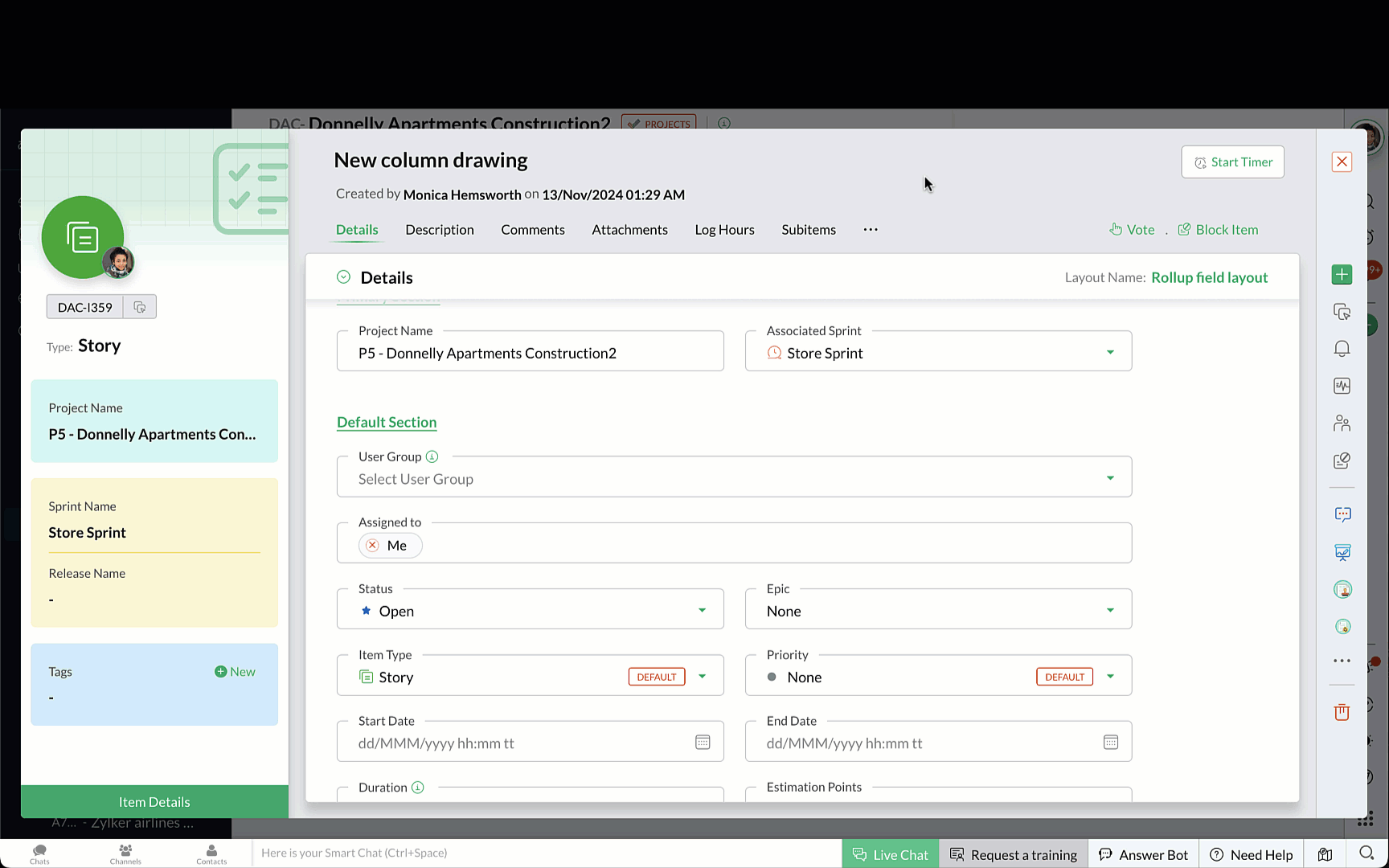
Task: Expand the Associated Sprint dropdown
Action: pyautogui.click(x=1110, y=352)
